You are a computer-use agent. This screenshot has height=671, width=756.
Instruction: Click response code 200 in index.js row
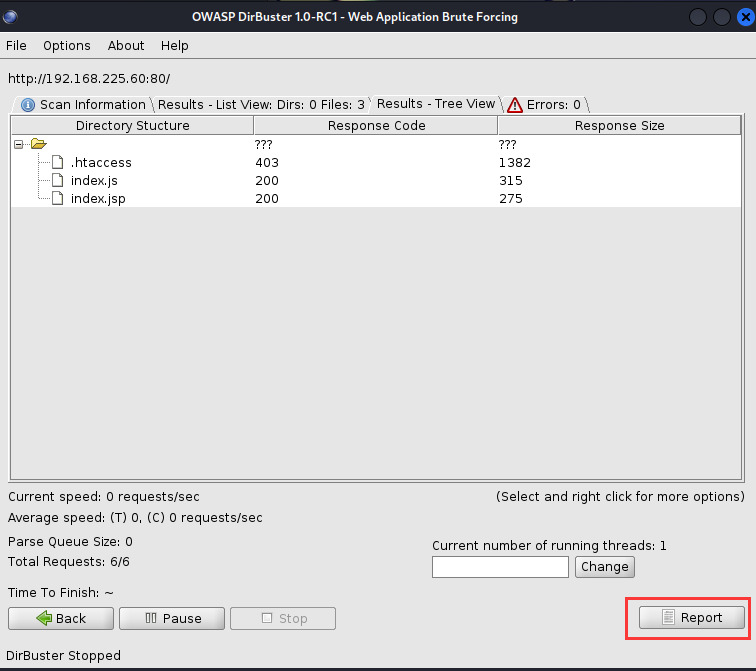(267, 180)
